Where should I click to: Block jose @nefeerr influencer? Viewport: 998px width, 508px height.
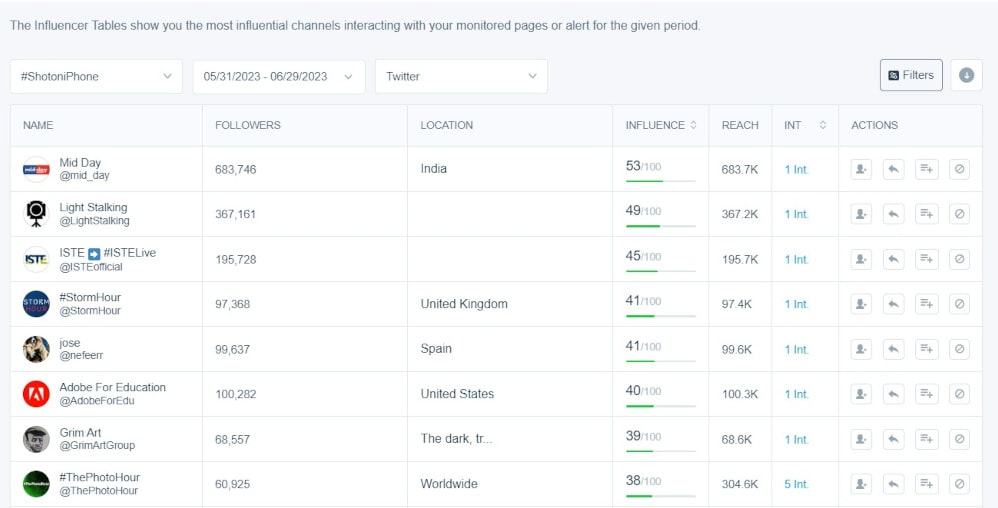[x=959, y=349]
